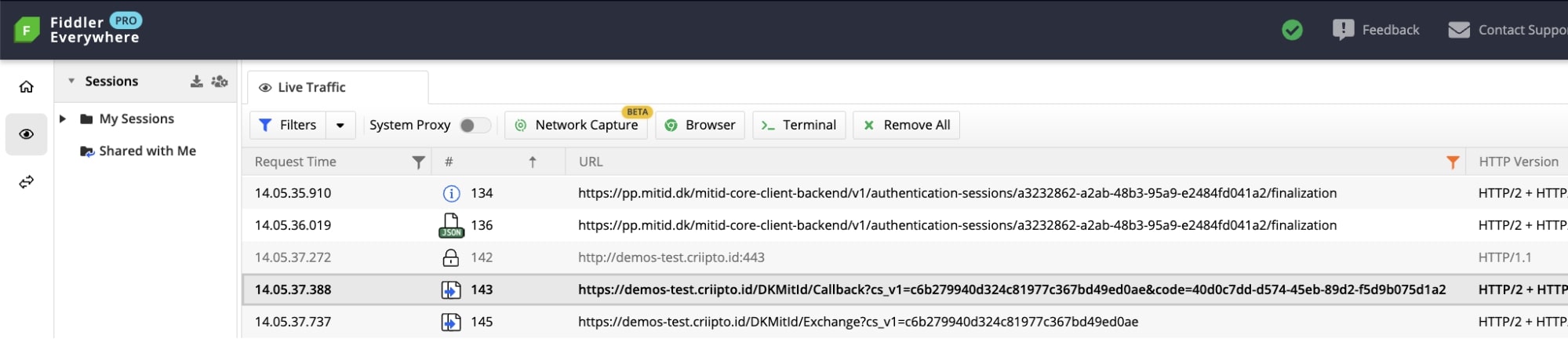Launch the Browser capture button
This screenshot has height=339, width=1568.
(700, 125)
